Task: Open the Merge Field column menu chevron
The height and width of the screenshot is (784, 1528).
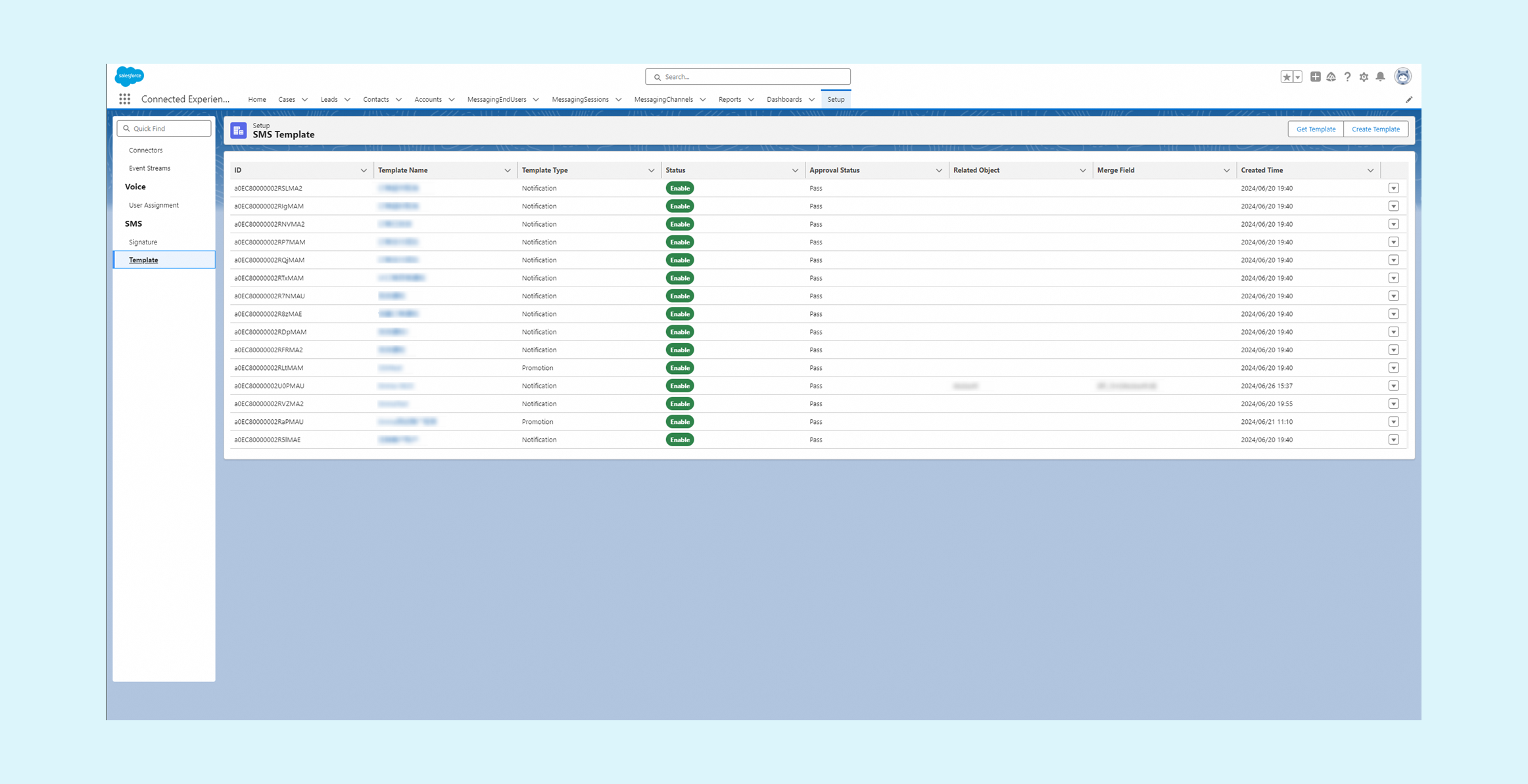Action: pyautogui.click(x=1227, y=170)
